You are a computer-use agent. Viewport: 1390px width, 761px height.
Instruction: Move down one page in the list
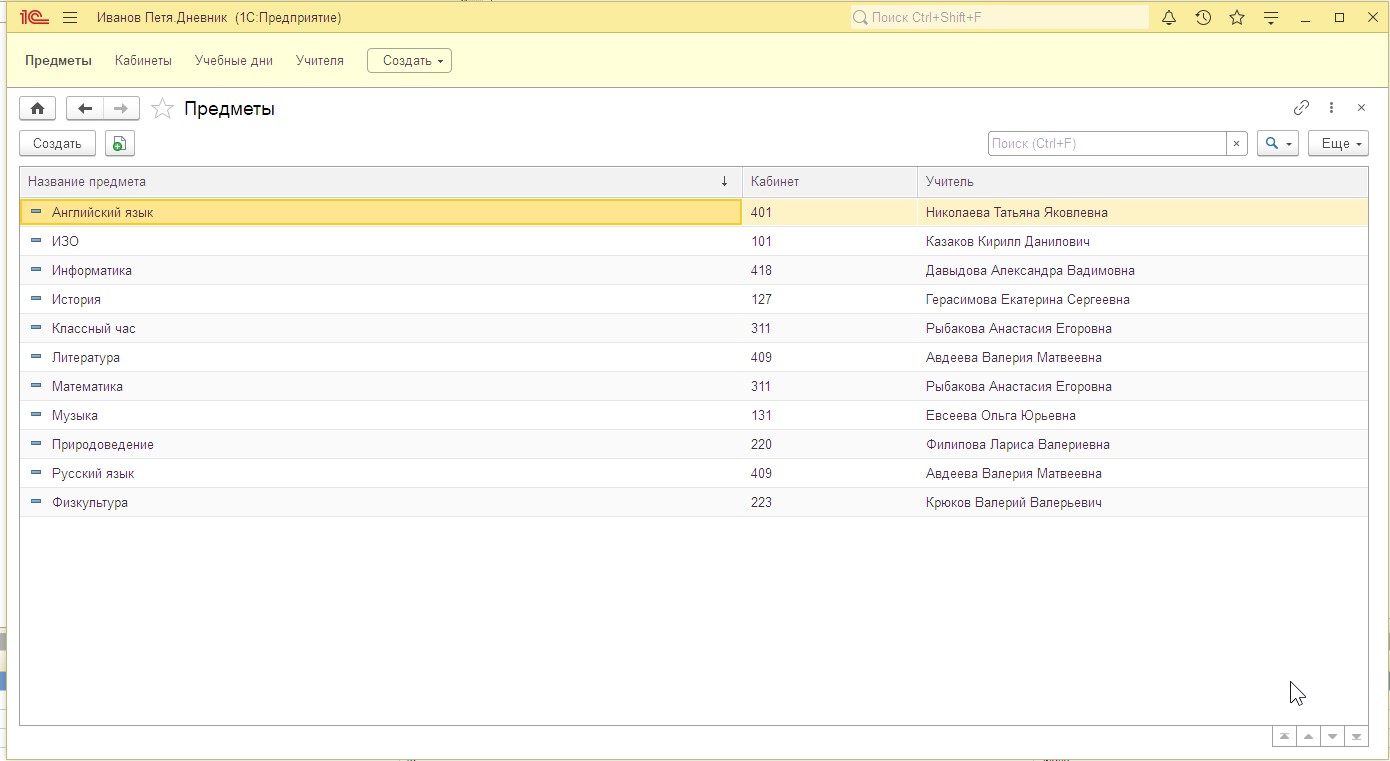point(1331,737)
